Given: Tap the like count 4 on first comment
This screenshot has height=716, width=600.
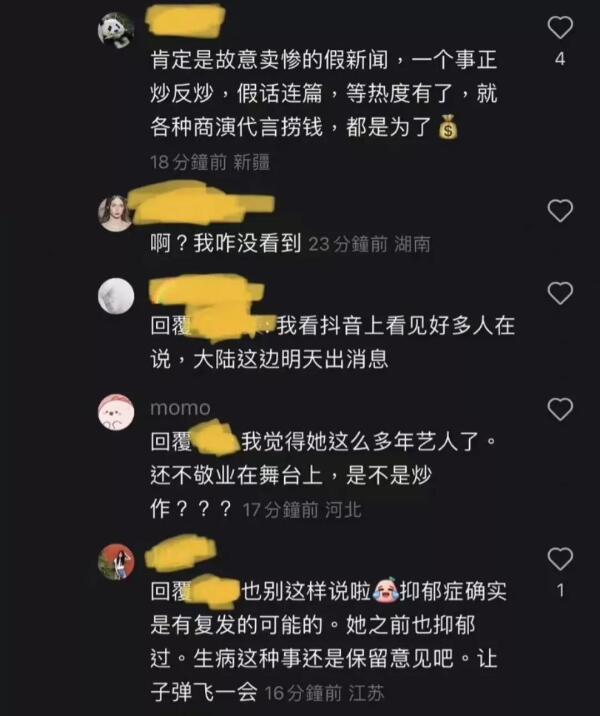Looking at the screenshot, I should point(560,59).
